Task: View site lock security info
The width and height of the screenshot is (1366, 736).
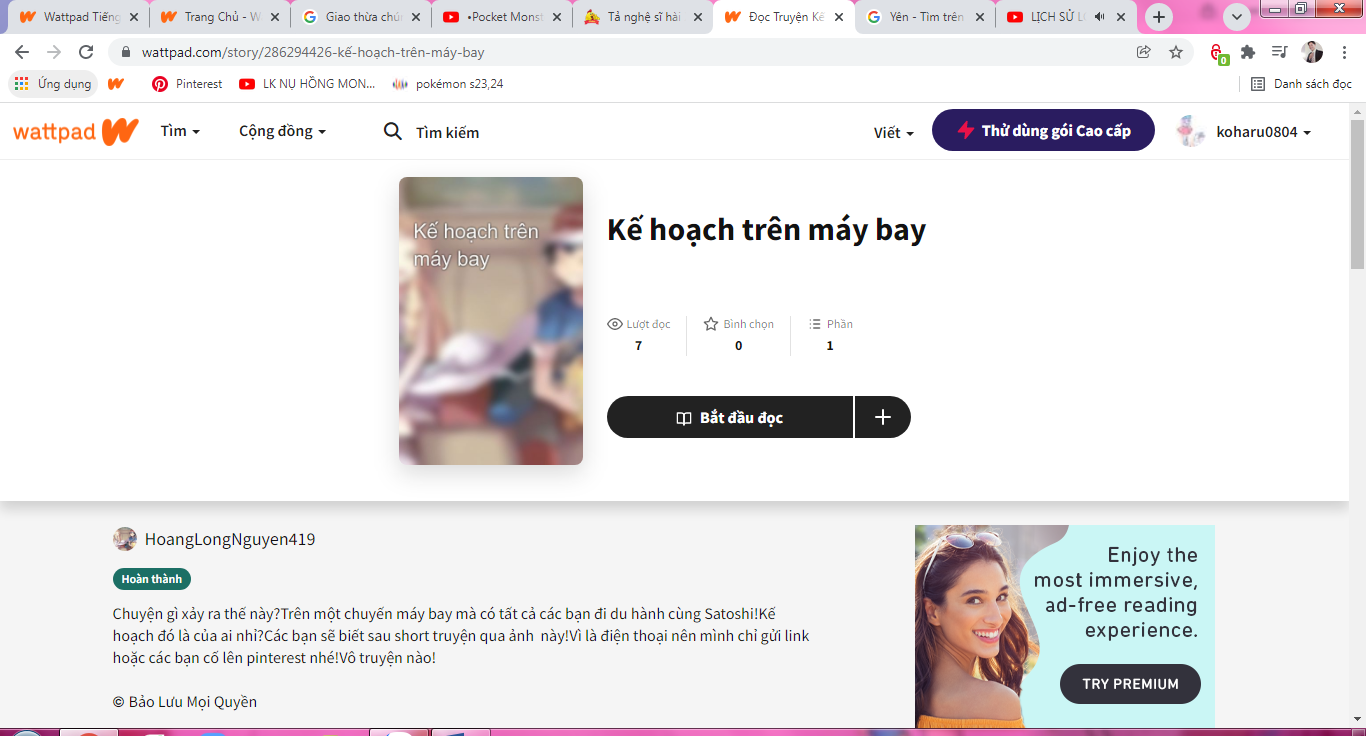Action: (126, 52)
